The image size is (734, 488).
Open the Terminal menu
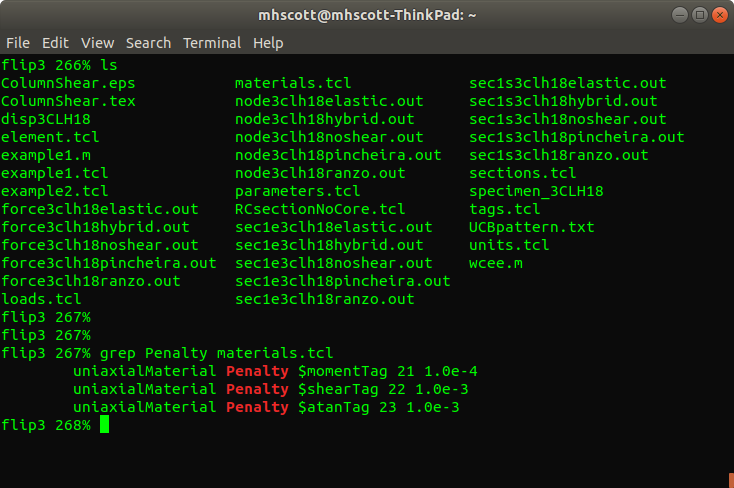click(211, 43)
